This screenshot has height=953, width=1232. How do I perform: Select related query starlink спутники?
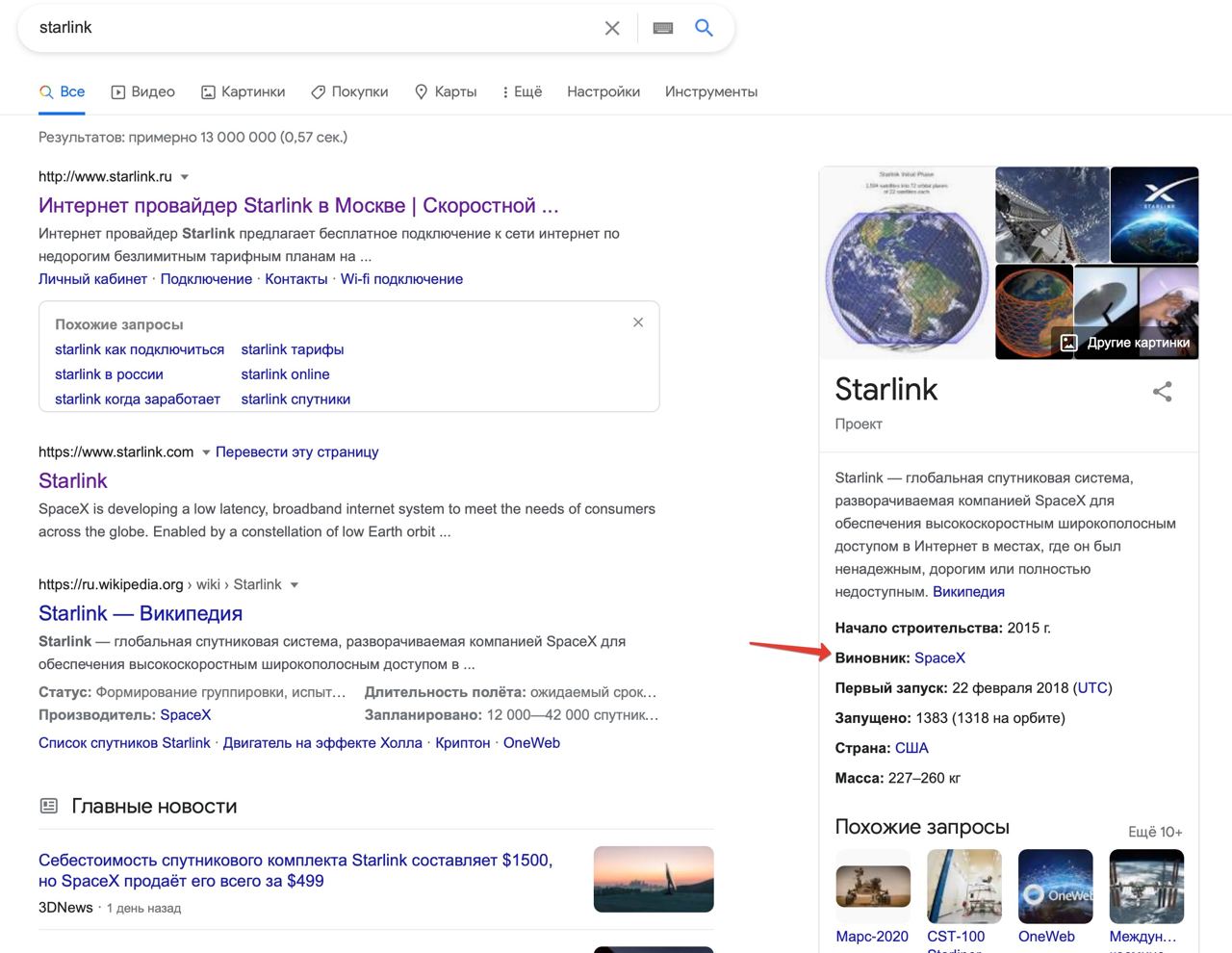(295, 399)
